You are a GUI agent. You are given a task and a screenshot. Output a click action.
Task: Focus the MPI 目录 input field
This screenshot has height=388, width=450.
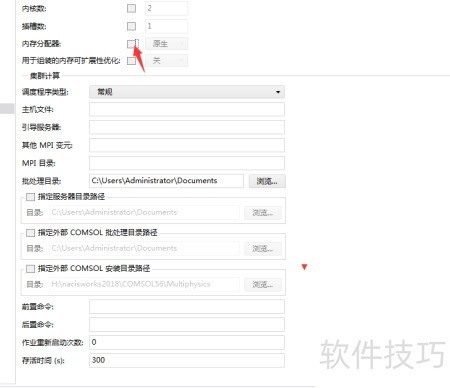187,163
